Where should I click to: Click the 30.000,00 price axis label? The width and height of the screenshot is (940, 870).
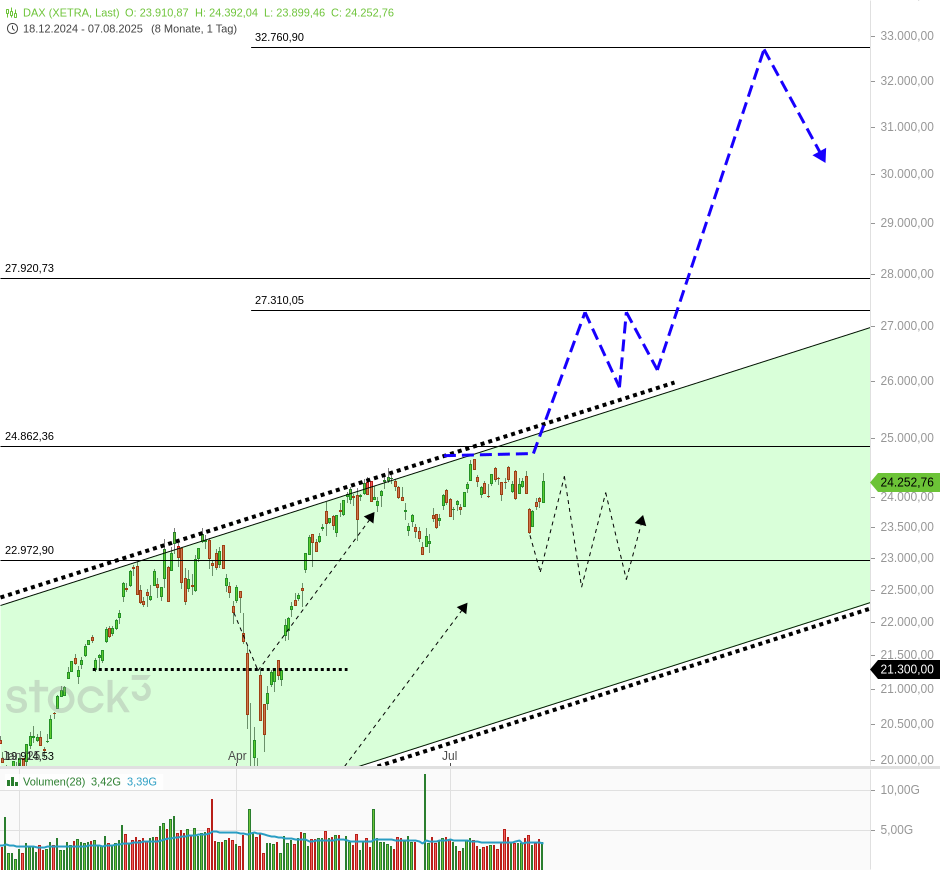[906, 174]
